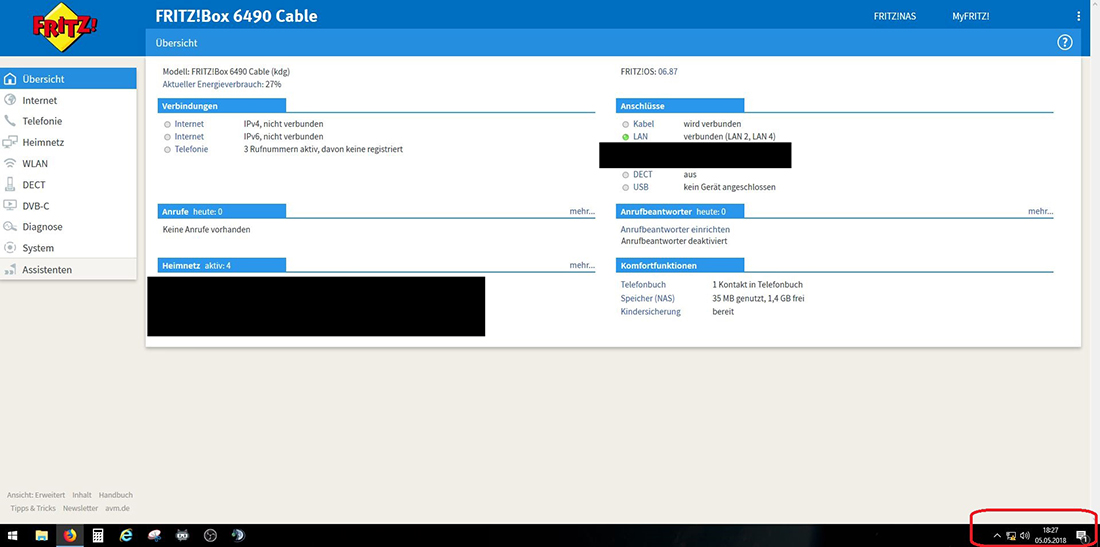Click Telefonie link under Verbindungen
Viewport: 1100px width, 547px height.
click(x=191, y=149)
